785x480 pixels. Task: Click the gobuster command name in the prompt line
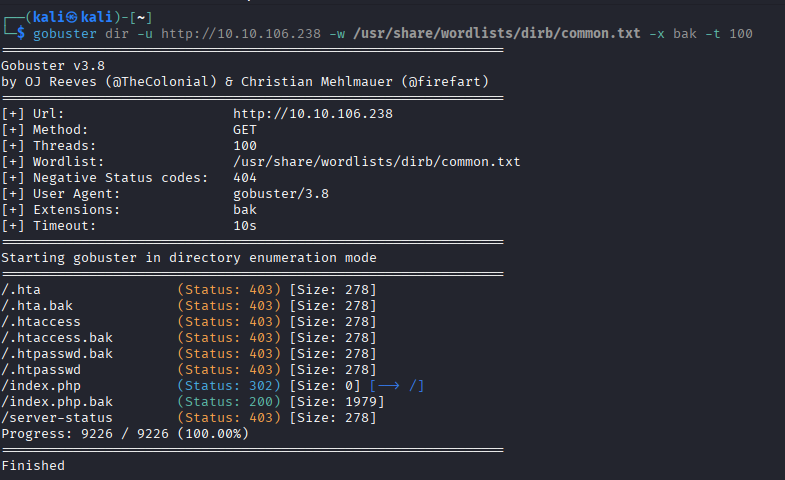click(x=64, y=34)
